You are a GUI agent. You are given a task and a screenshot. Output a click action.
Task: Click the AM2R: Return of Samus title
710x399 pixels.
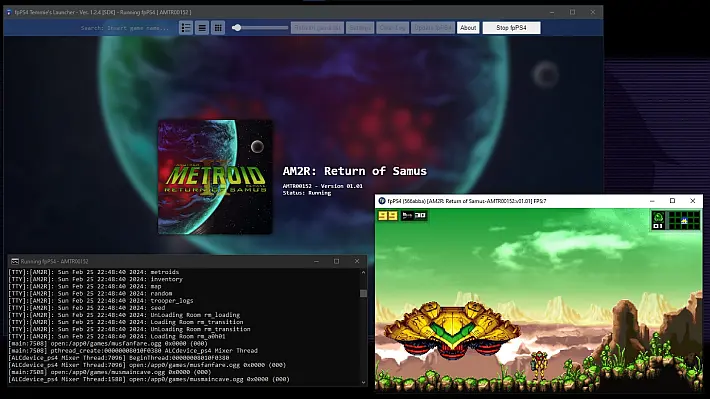pos(355,171)
